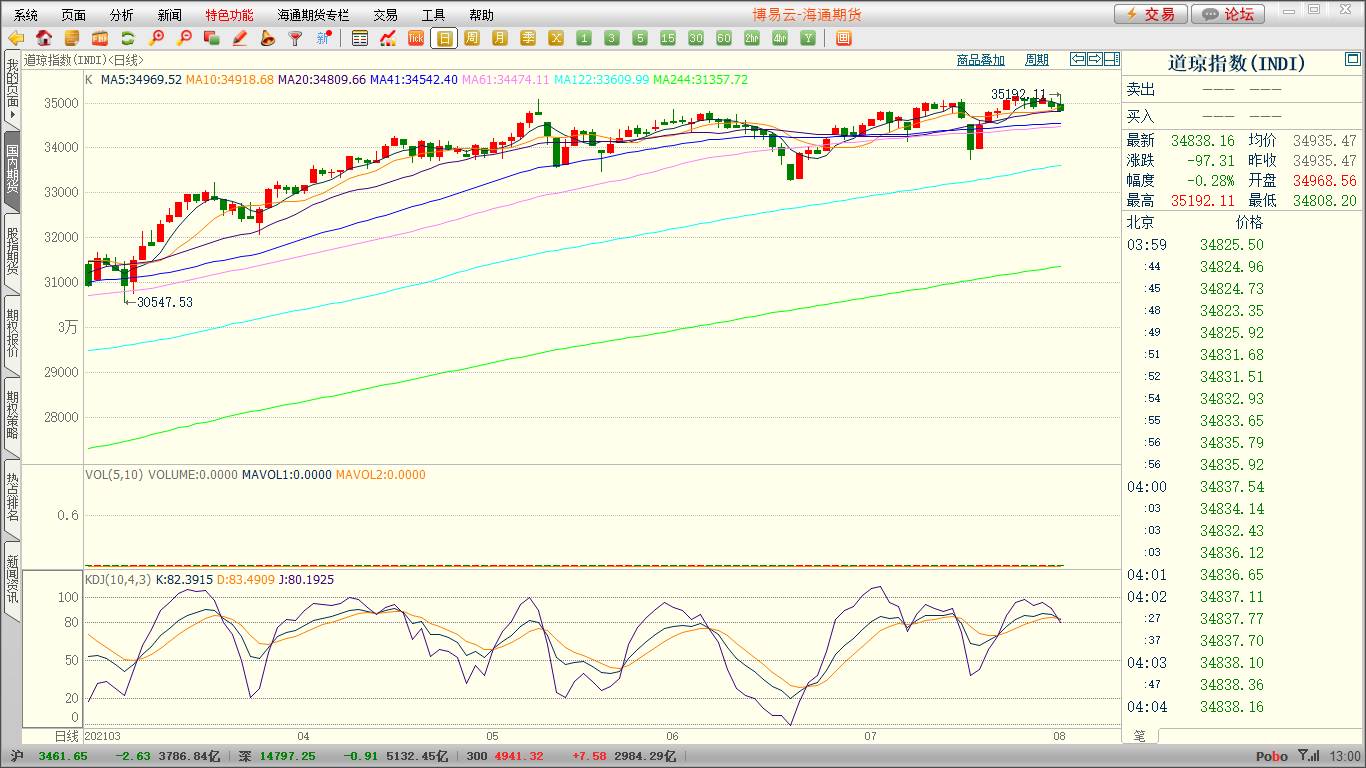Screen dimensions: 1366x768
Task: Toggle the side info panel layout icon
Action: pyautogui.click(x=1111, y=59)
